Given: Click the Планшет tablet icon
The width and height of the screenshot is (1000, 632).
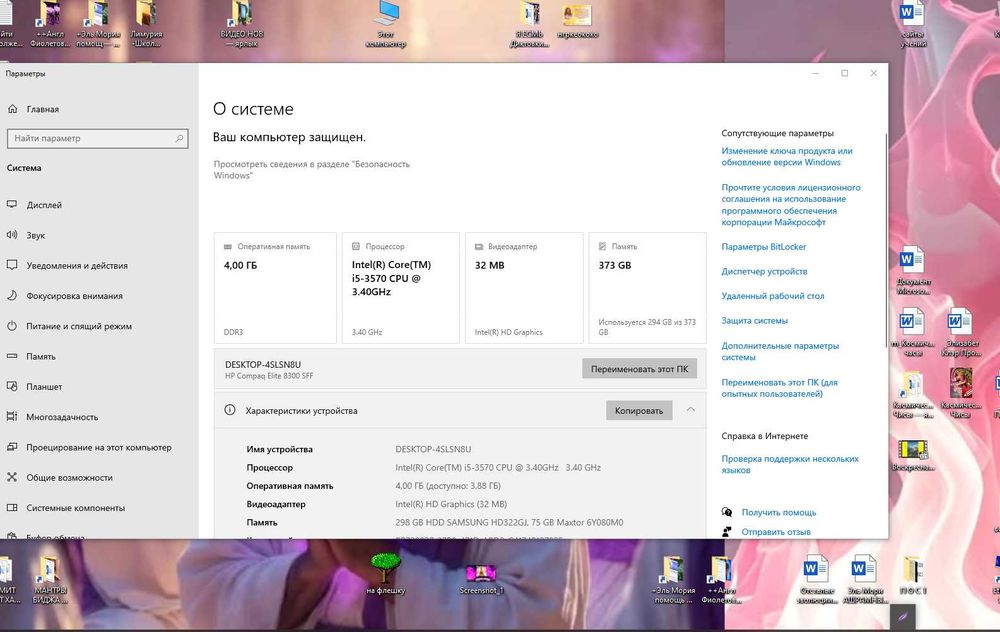Looking at the screenshot, I should [x=12, y=386].
